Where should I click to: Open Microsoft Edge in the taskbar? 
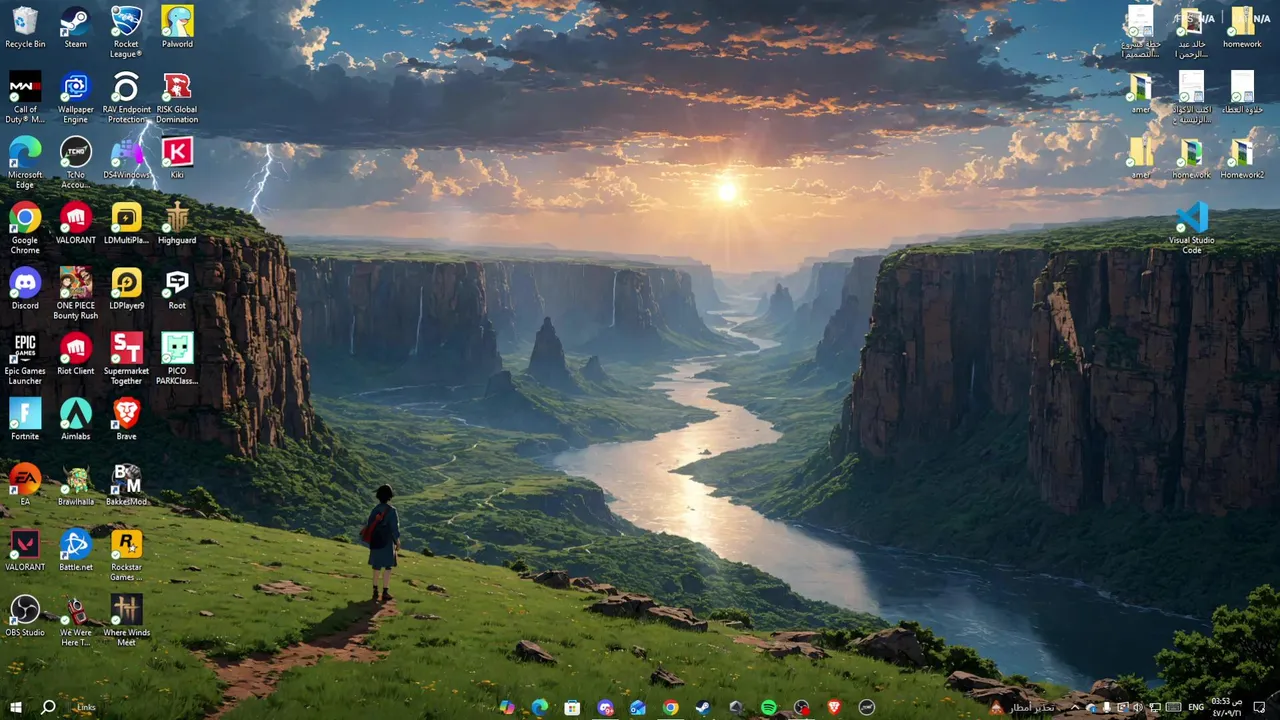pos(540,707)
